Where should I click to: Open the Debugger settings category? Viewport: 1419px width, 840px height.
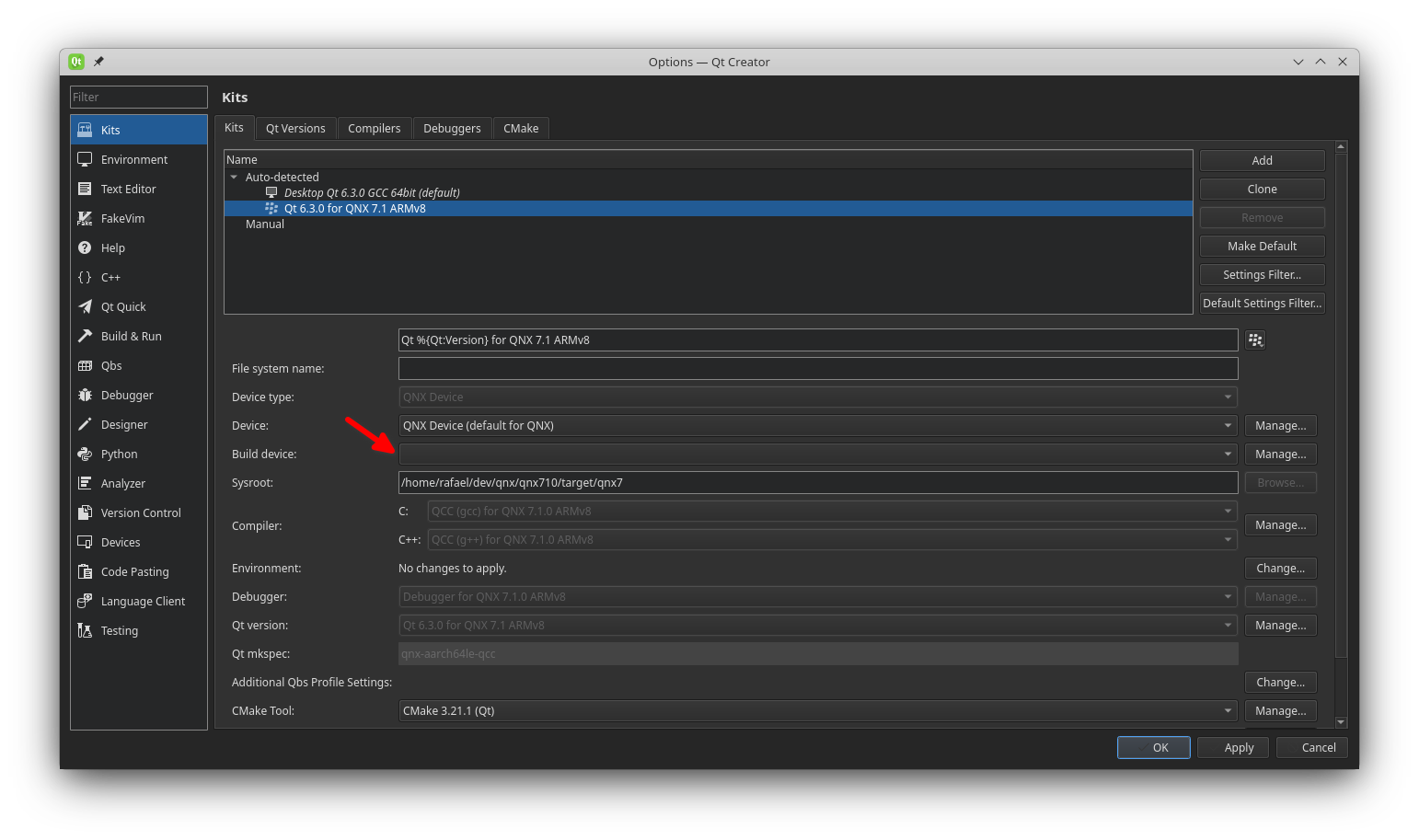139,395
